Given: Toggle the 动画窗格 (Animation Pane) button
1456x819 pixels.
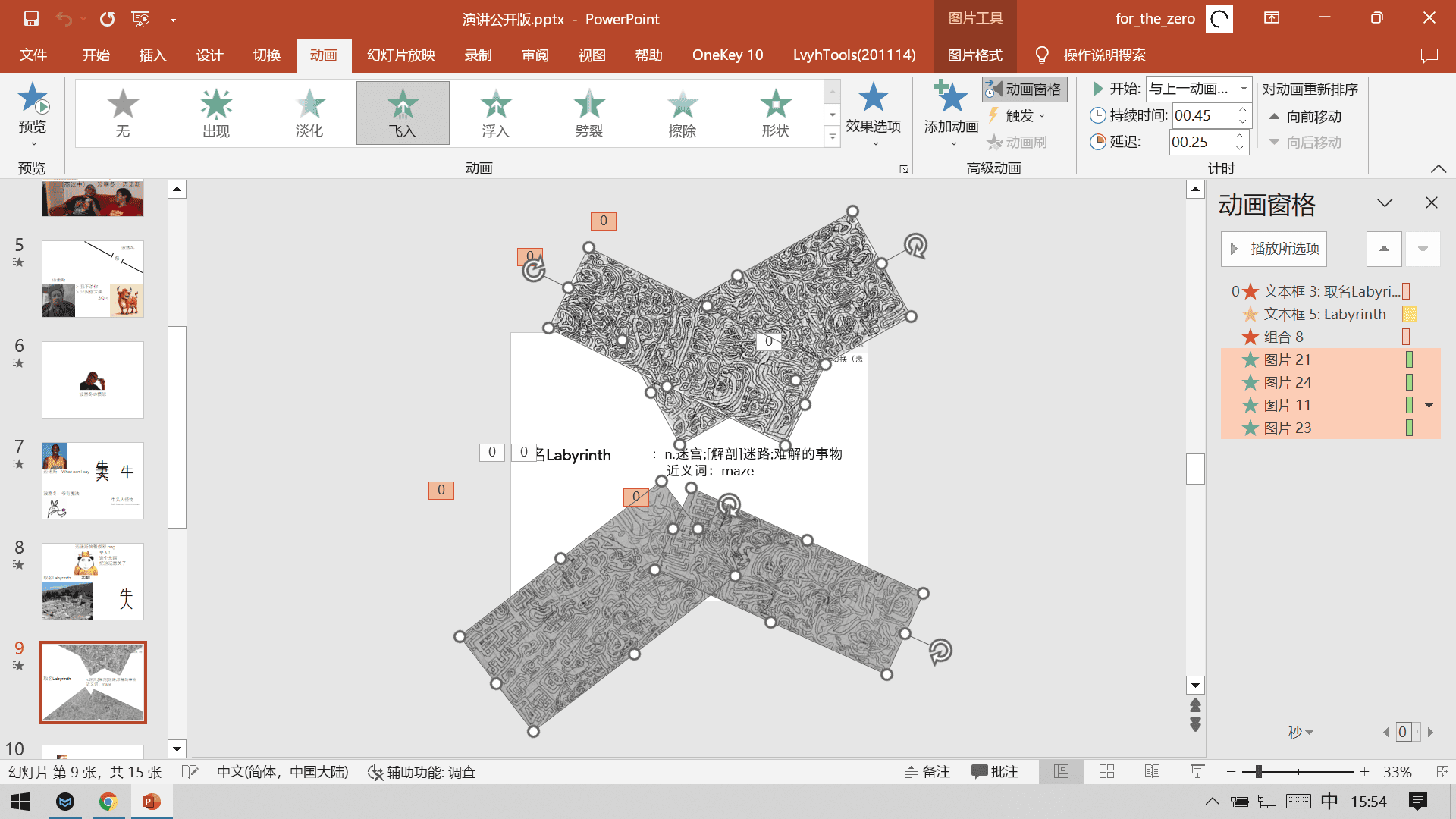Looking at the screenshot, I should coord(1025,89).
